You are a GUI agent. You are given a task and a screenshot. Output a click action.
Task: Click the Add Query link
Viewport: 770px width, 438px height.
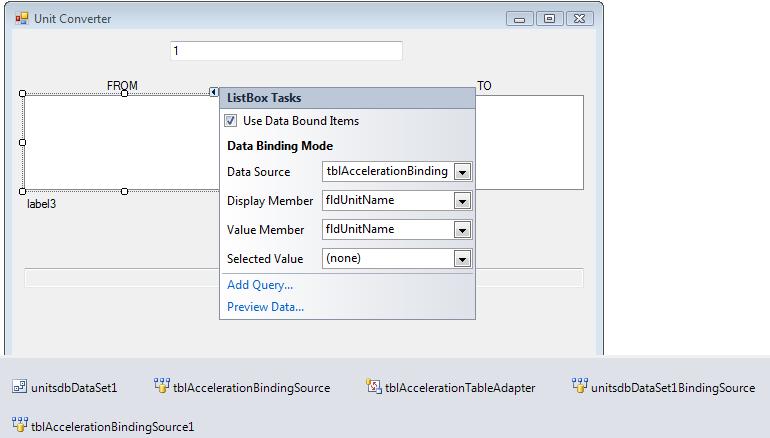(x=260, y=285)
